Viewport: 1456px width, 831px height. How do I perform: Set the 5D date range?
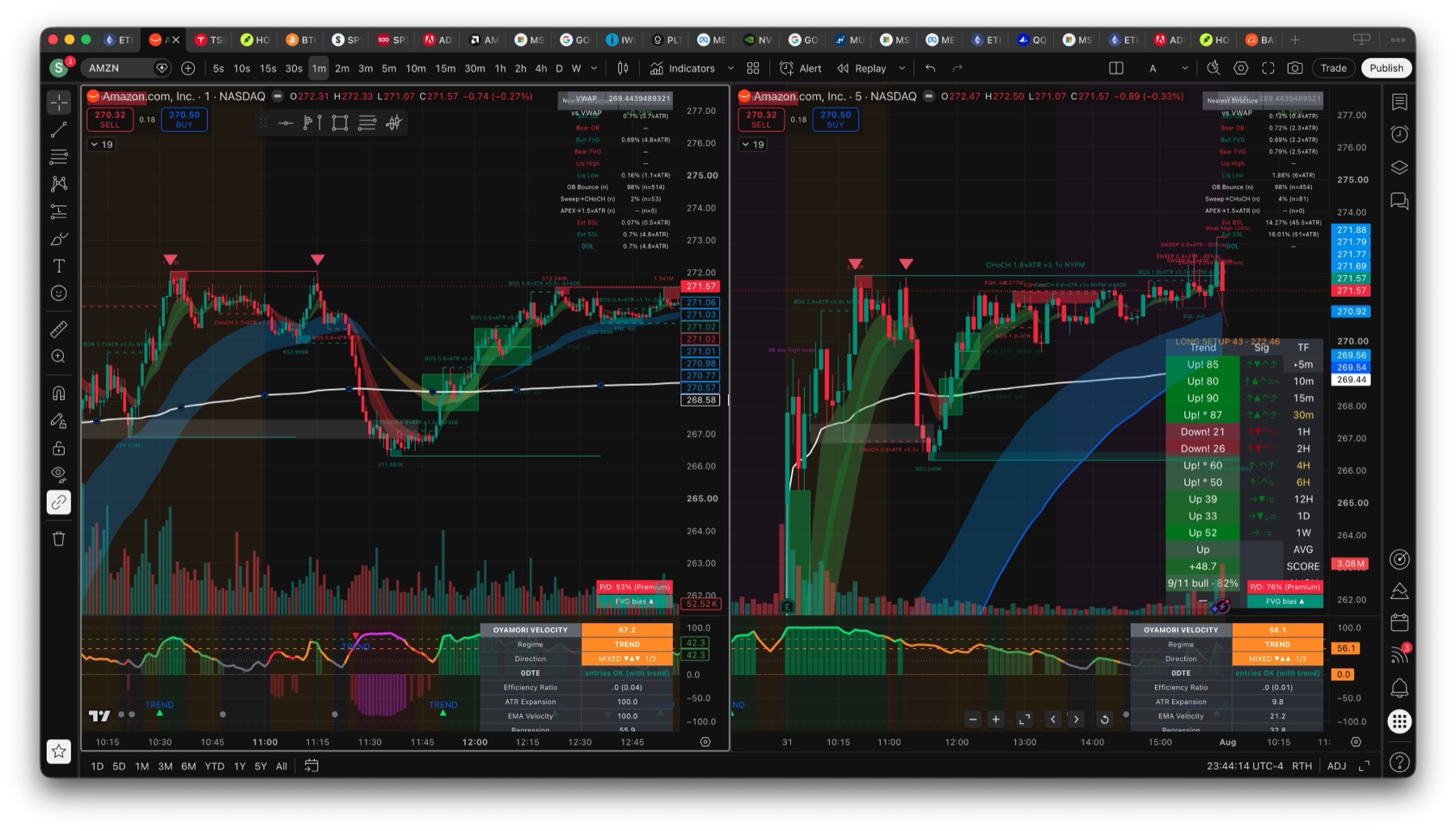(119, 766)
